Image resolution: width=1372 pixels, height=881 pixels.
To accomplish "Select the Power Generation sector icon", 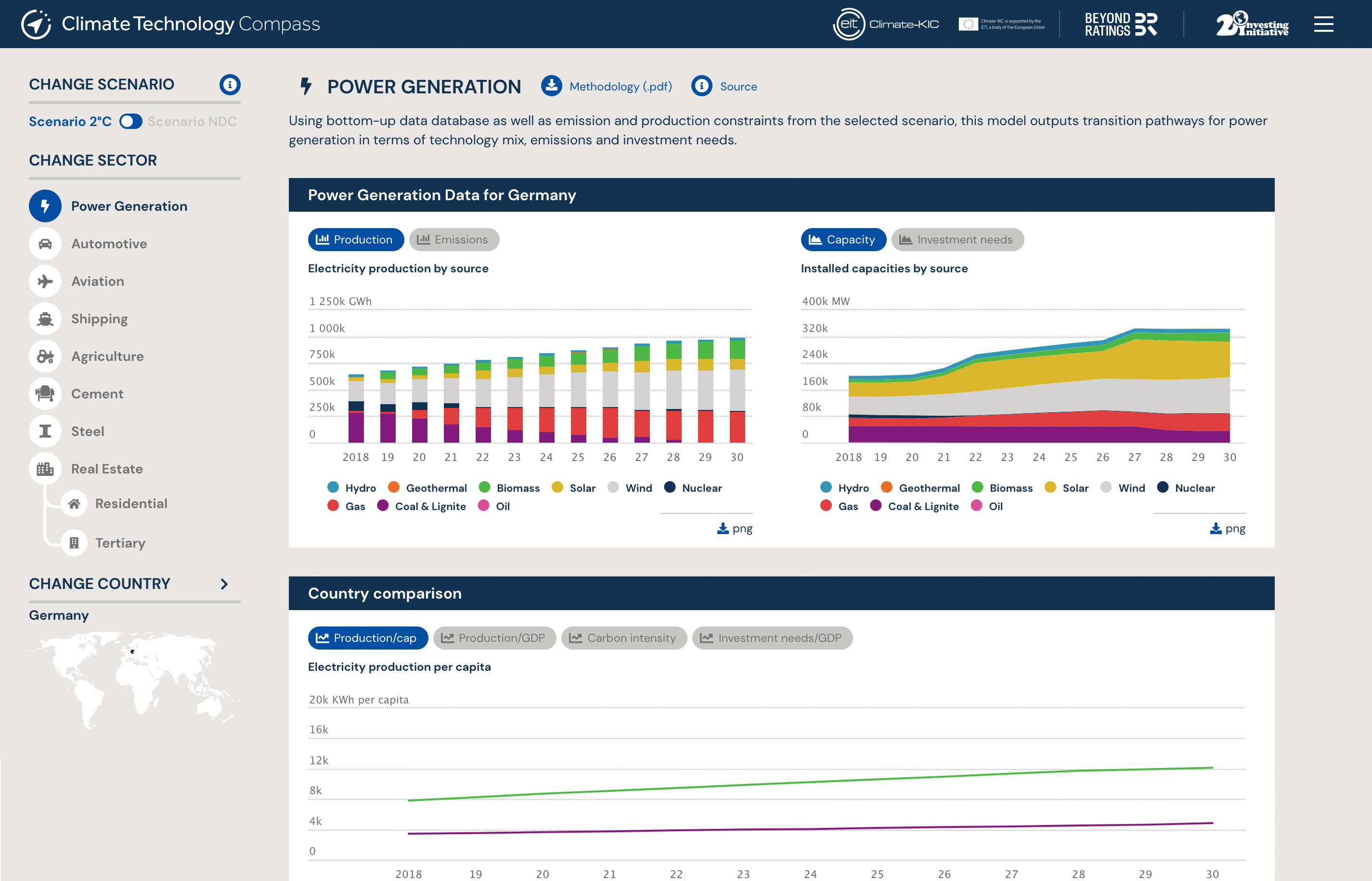I will (45, 206).
